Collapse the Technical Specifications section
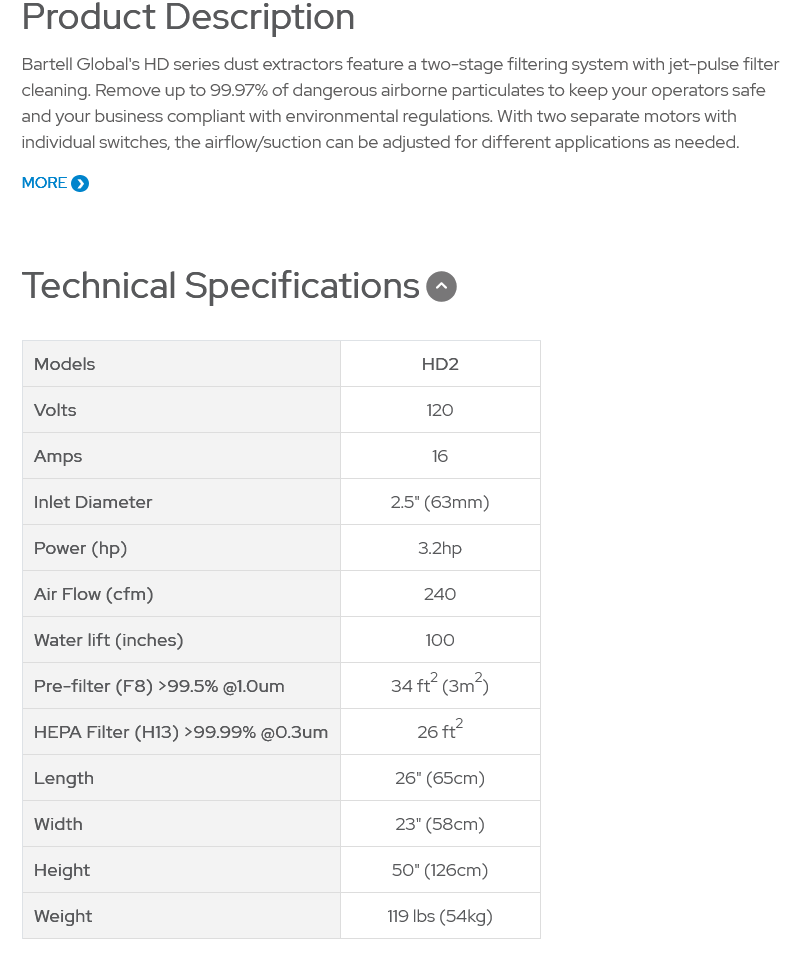Image resolution: width=811 pixels, height=973 pixels. [441, 287]
